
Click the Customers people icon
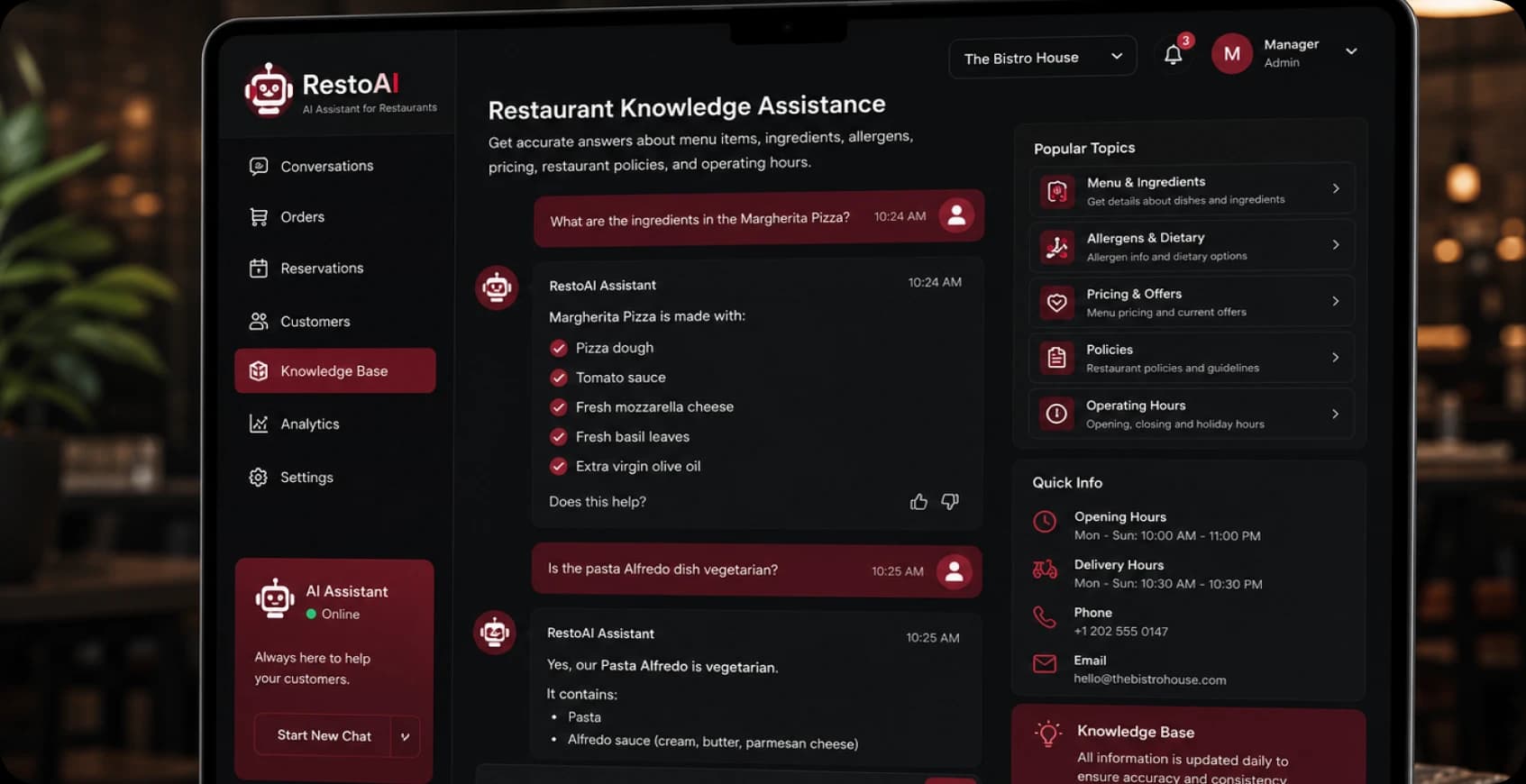pos(259,321)
